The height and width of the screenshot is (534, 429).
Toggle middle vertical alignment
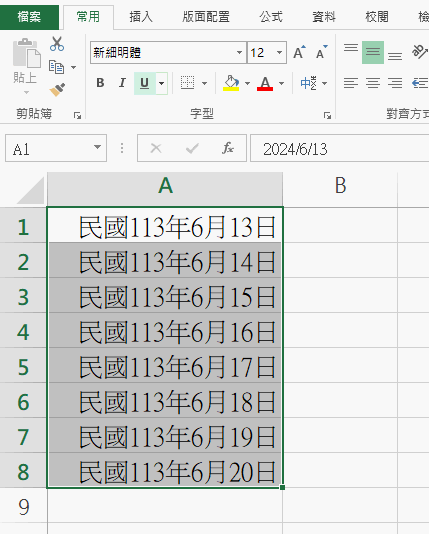373,52
